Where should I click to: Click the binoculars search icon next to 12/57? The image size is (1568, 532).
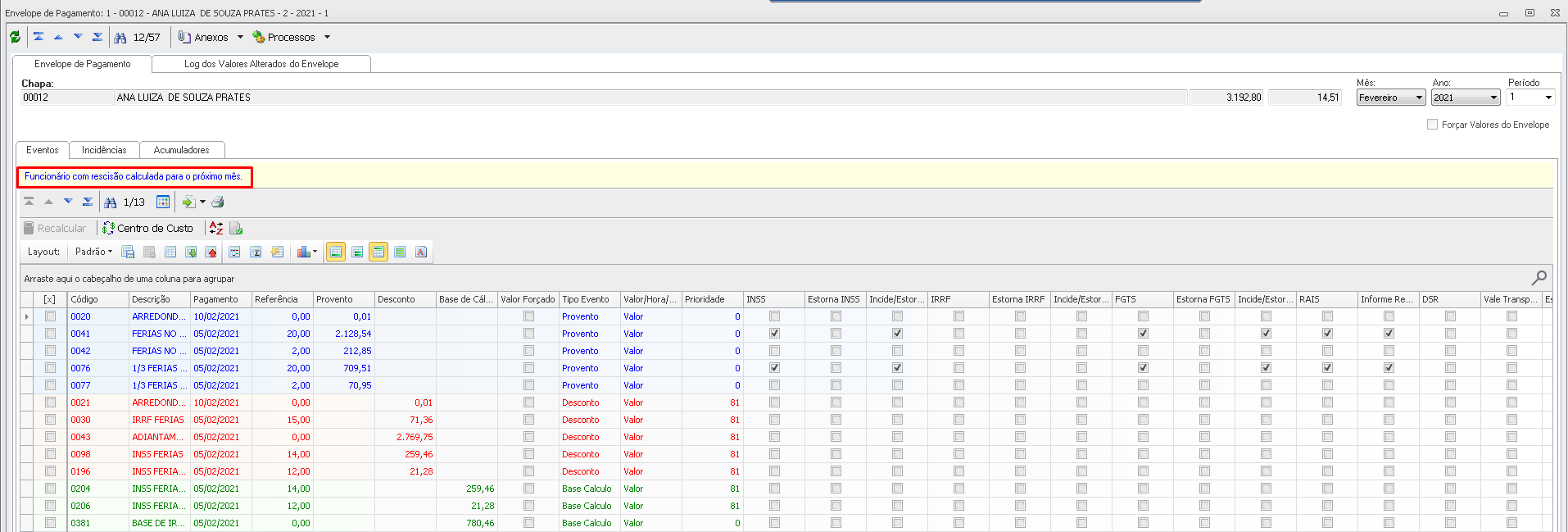click(120, 38)
